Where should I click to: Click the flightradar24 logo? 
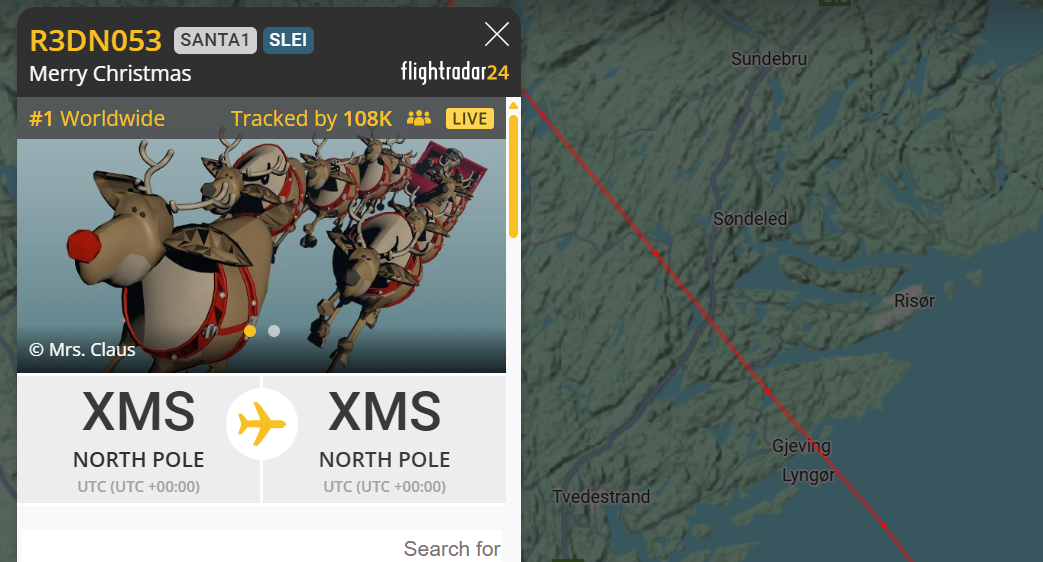455,72
